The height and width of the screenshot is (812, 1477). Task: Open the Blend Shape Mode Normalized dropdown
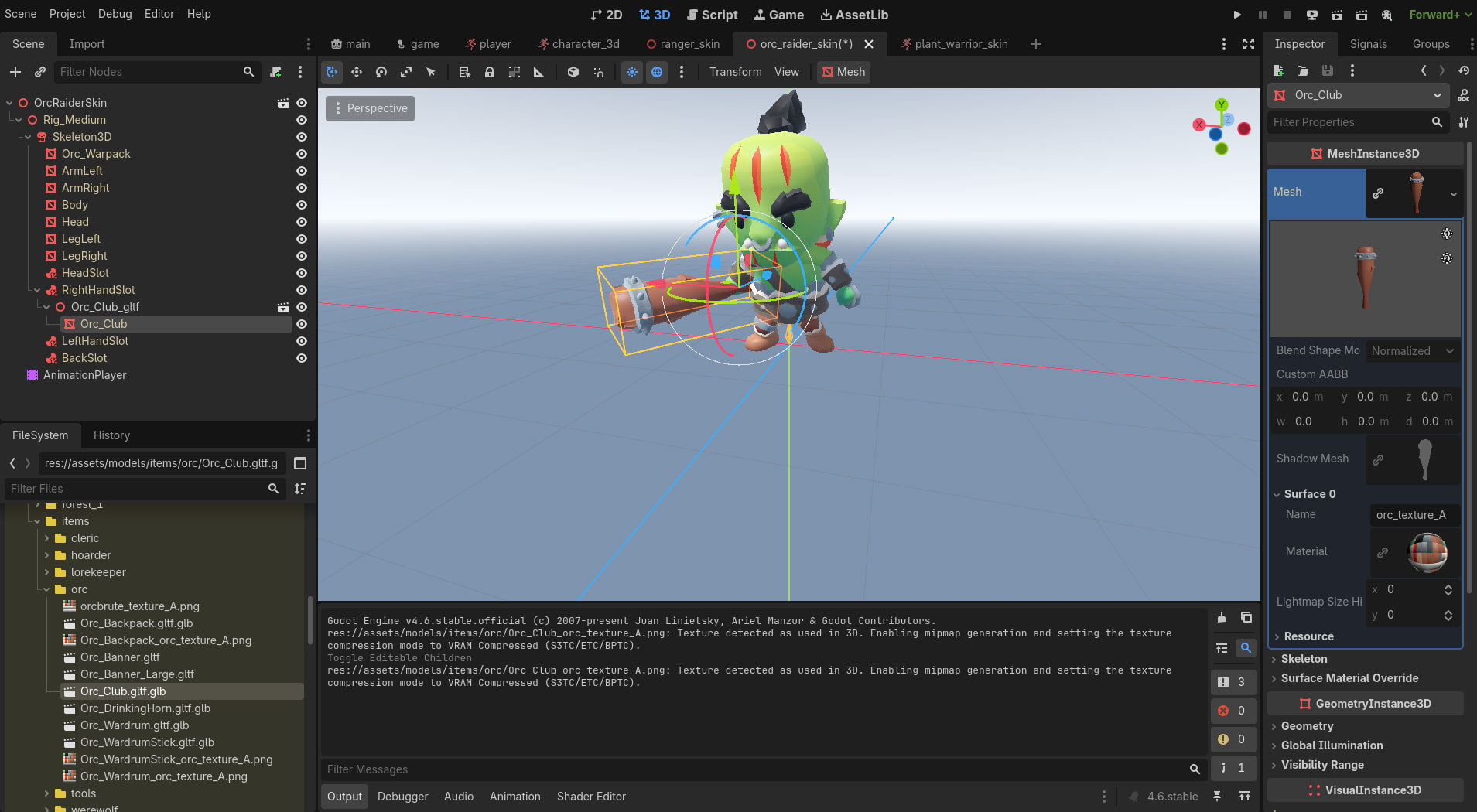coord(1412,351)
